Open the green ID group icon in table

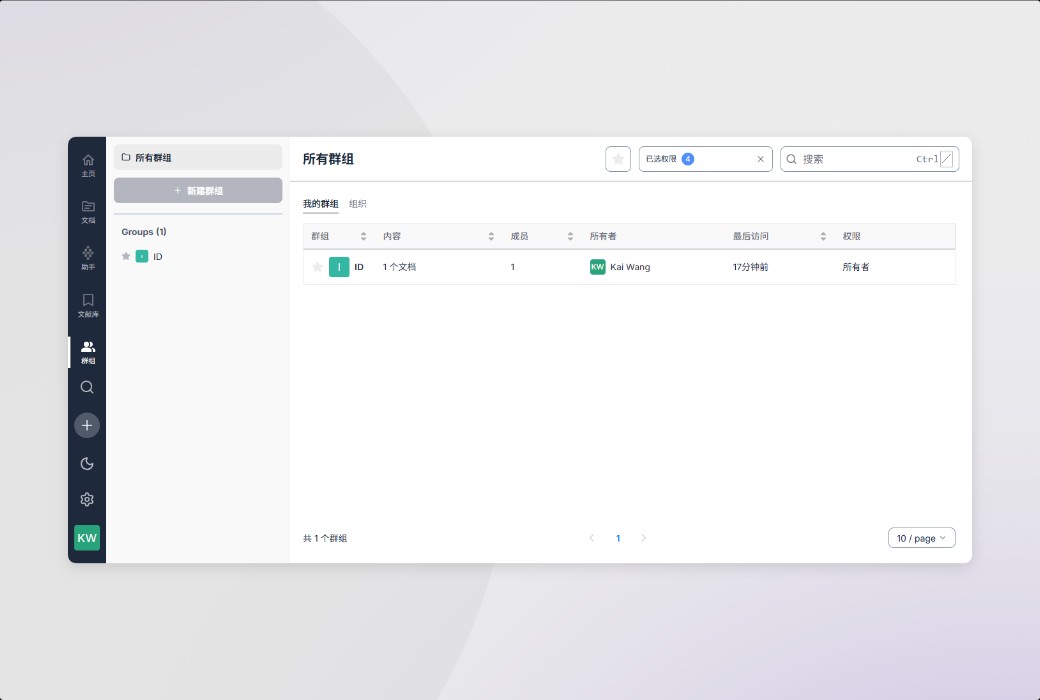coord(339,267)
